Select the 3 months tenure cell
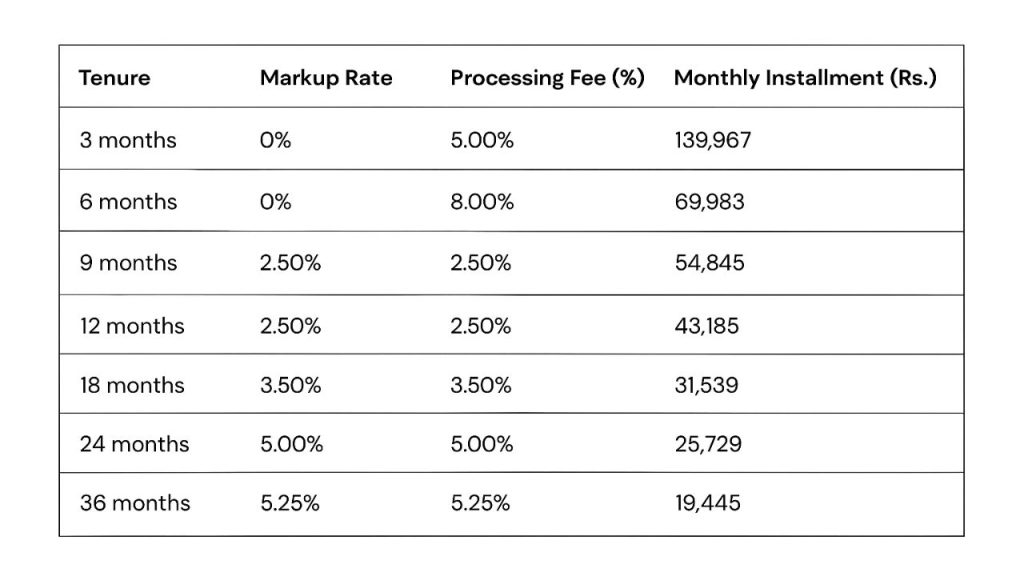The width and height of the screenshot is (1024, 576). pos(128,140)
